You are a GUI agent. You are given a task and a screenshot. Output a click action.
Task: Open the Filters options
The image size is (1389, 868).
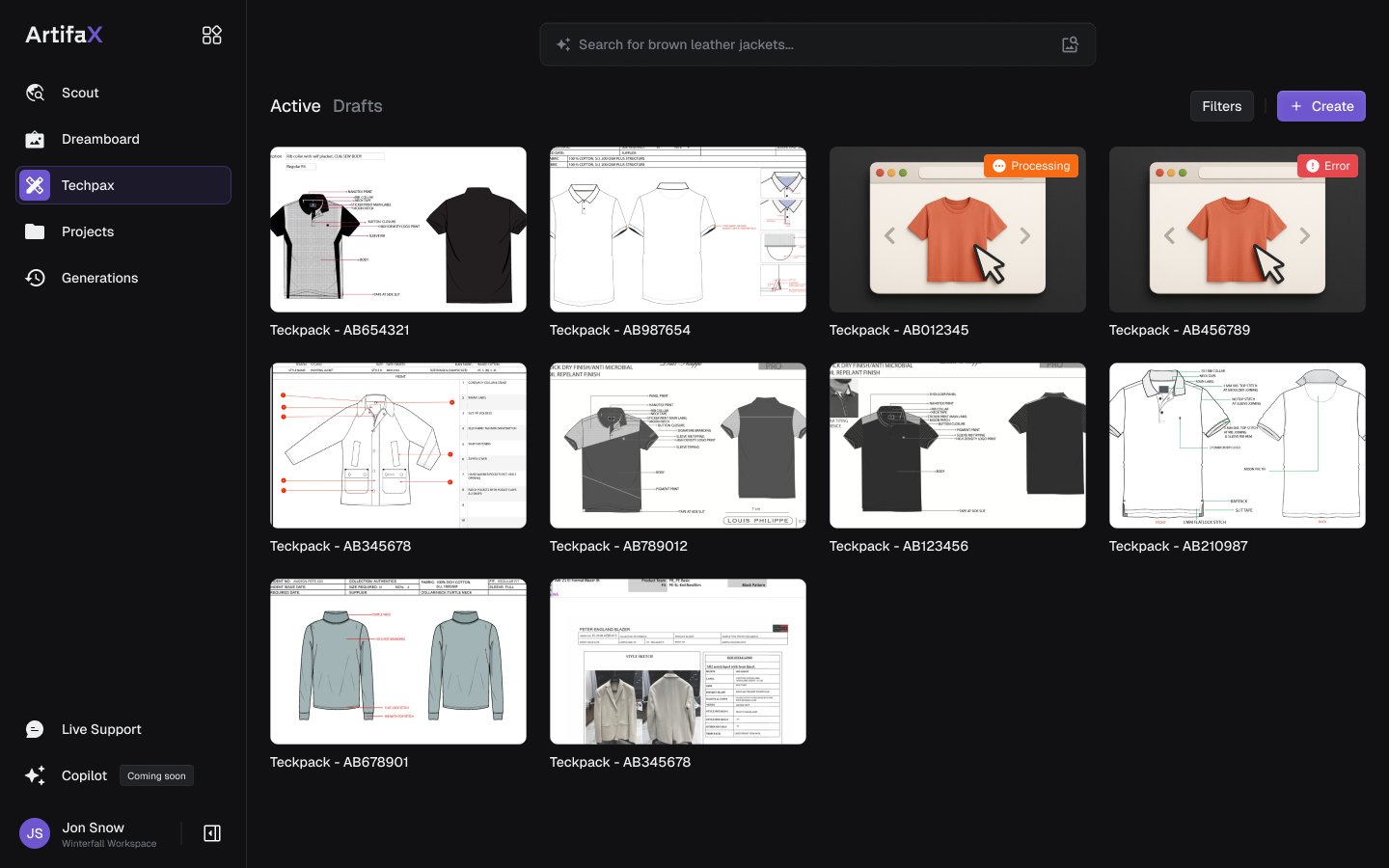click(x=1221, y=106)
